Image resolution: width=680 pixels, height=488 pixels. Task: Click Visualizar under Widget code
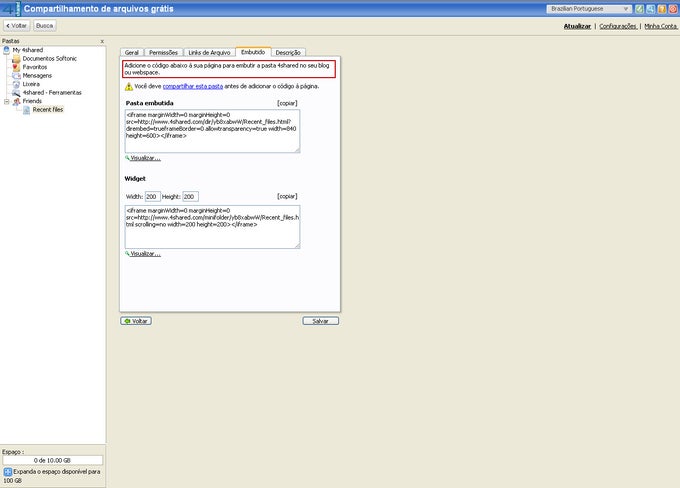(145, 254)
